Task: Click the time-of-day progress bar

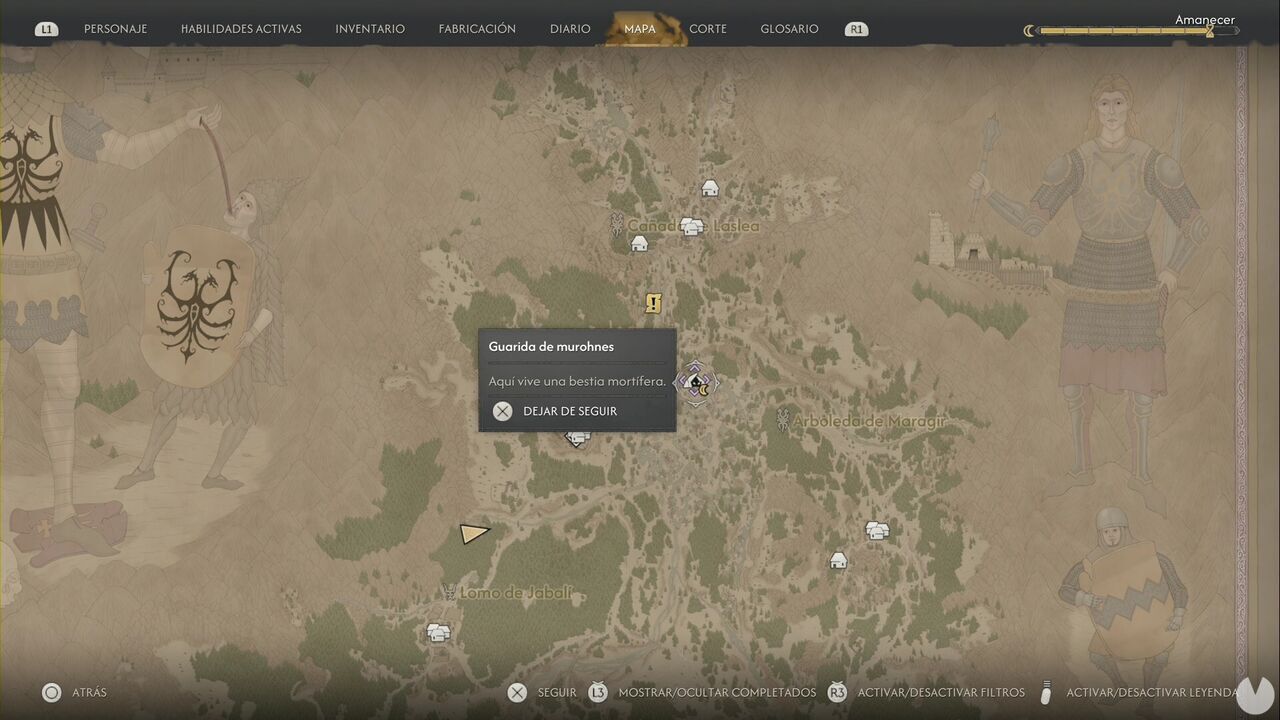Action: [x=1138, y=31]
